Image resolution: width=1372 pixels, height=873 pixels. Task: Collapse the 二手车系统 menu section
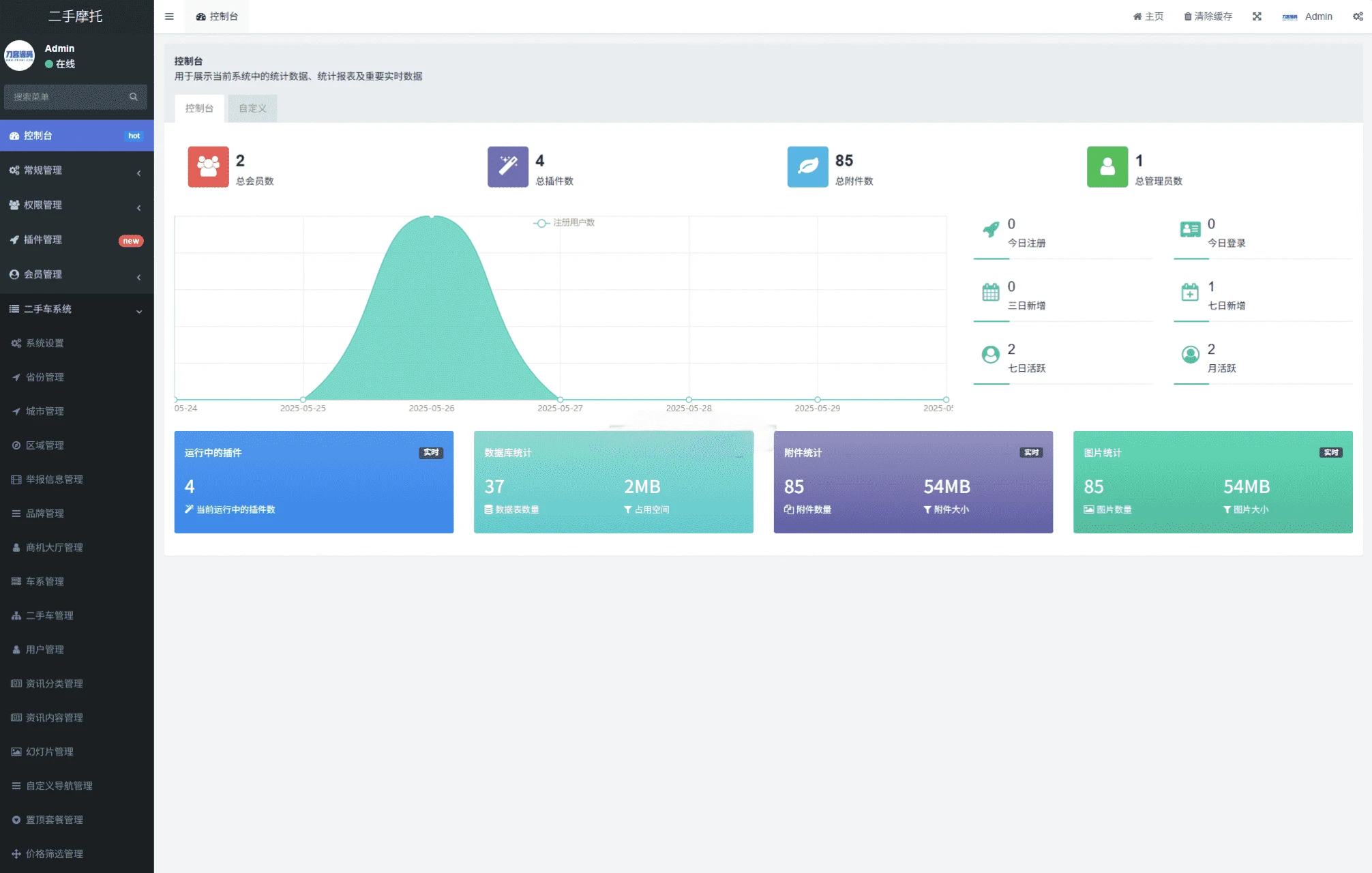pyautogui.click(x=77, y=310)
